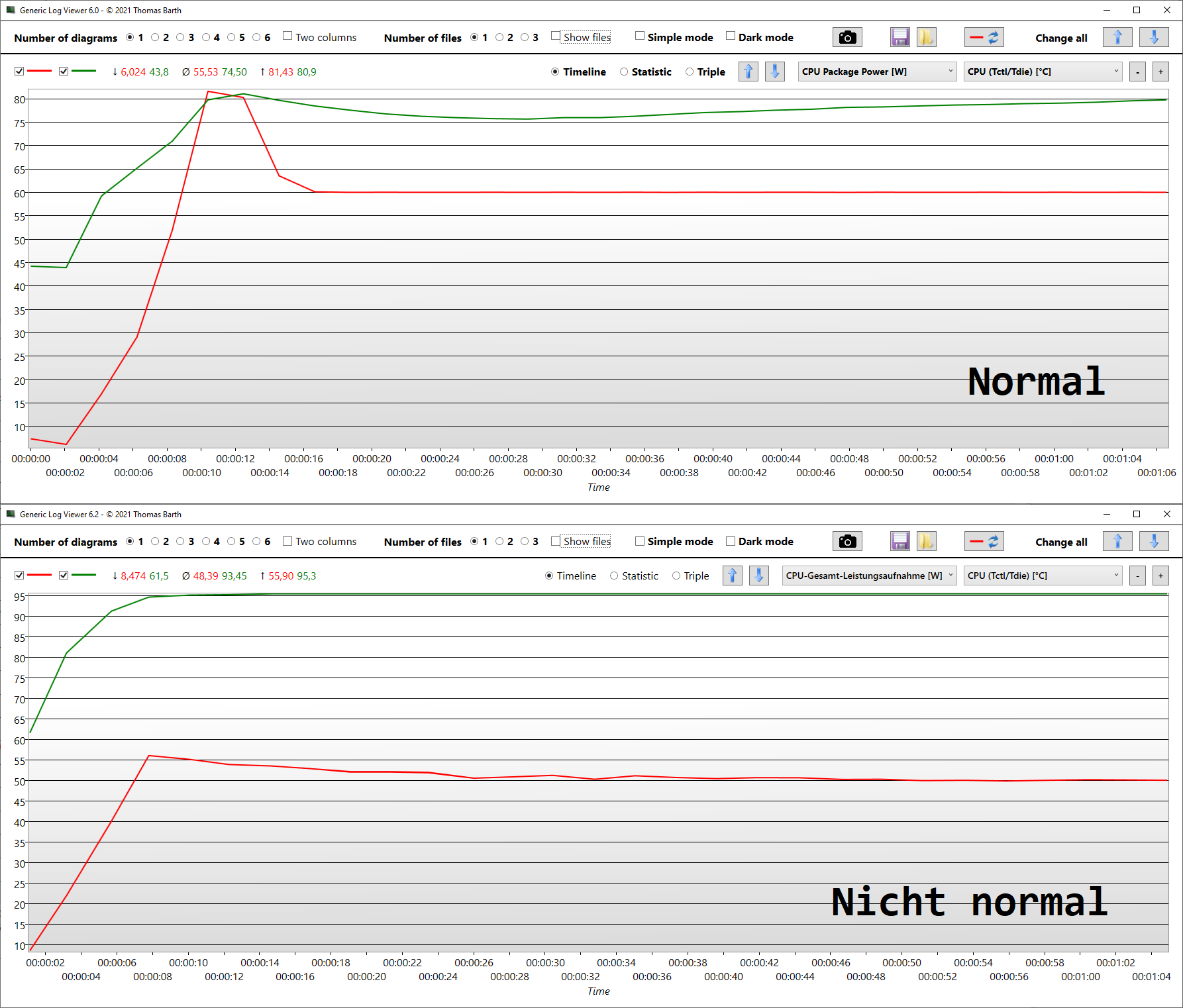This screenshot has width=1183, height=1008.
Task: Click Change all down arrow in the top window
Action: [1154, 38]
